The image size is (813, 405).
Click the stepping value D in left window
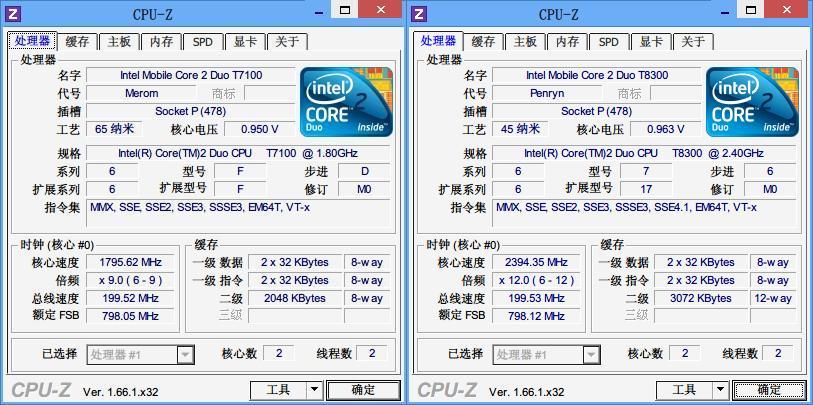[x=365, y=171]
